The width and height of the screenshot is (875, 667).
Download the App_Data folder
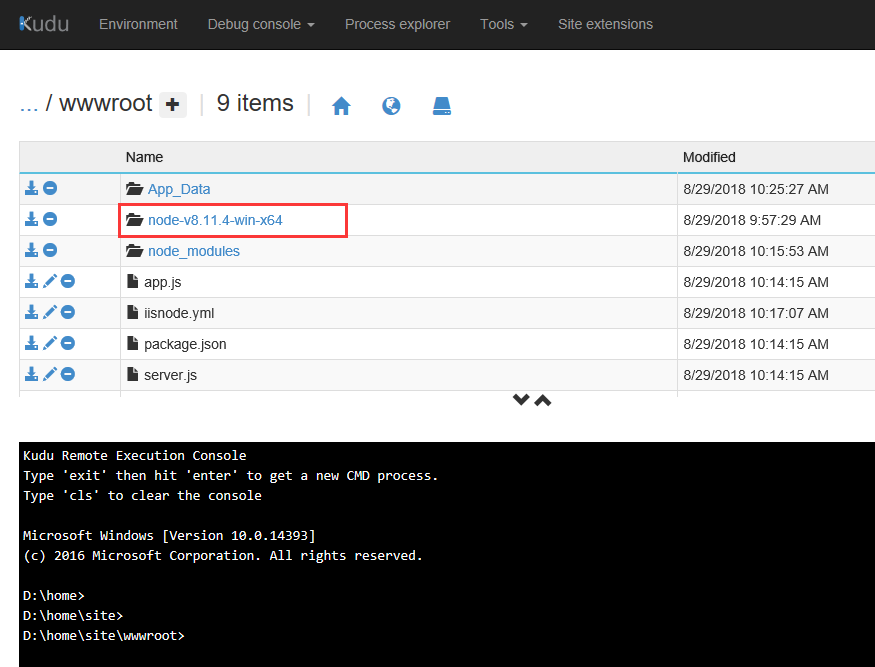coord(32,188)
